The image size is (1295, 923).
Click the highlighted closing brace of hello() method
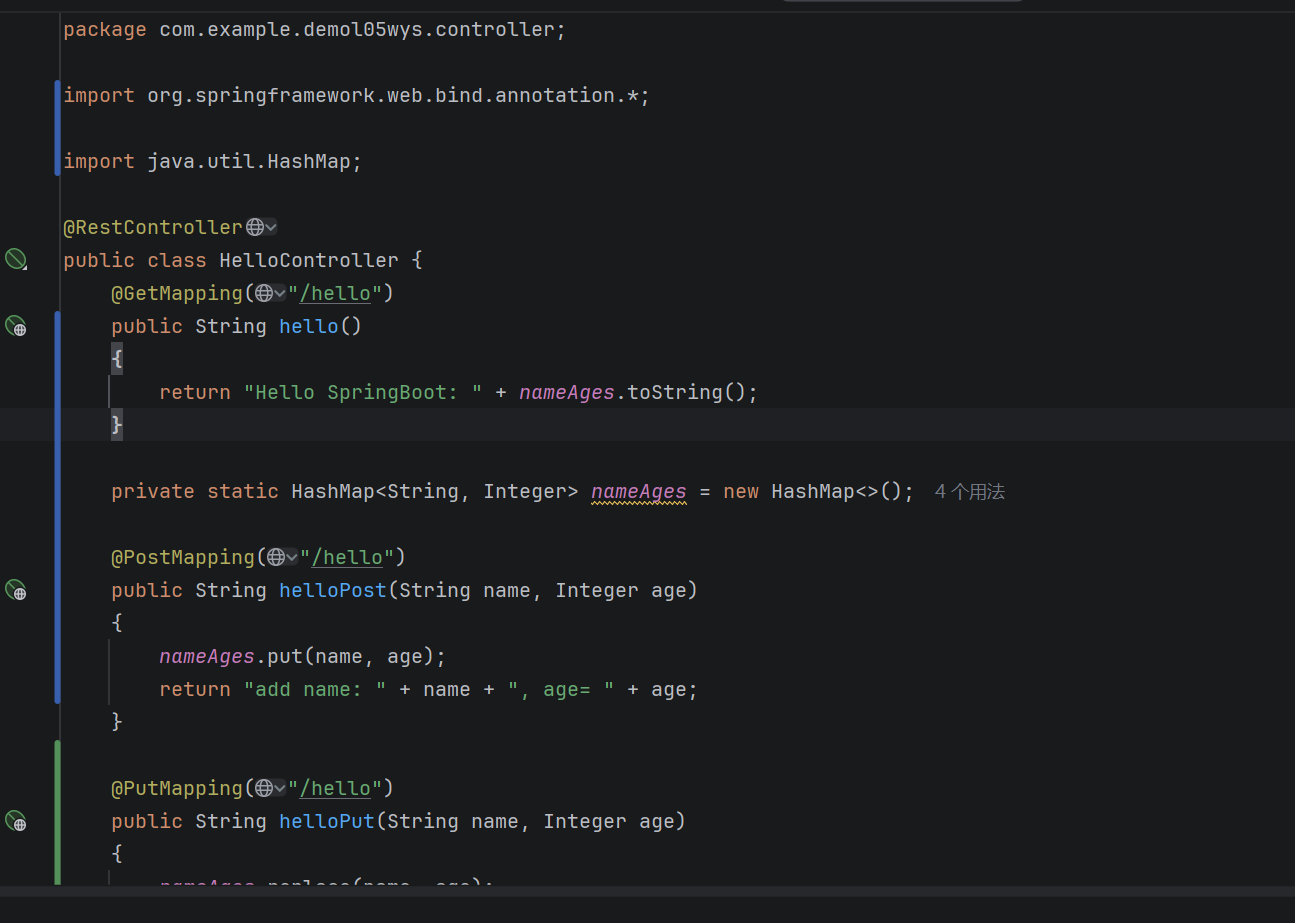pyautogui.click(x=117, y=424)
